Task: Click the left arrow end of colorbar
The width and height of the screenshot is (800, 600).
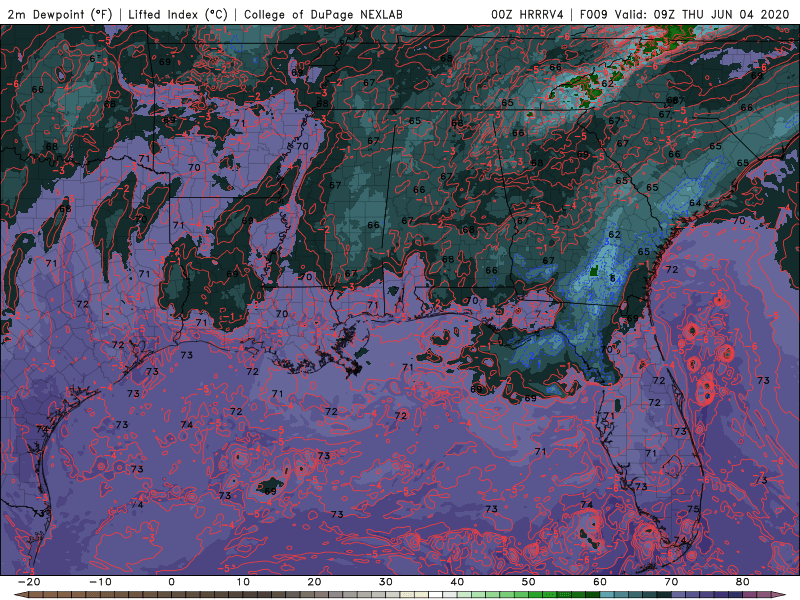Action: (x=20, y=595)
